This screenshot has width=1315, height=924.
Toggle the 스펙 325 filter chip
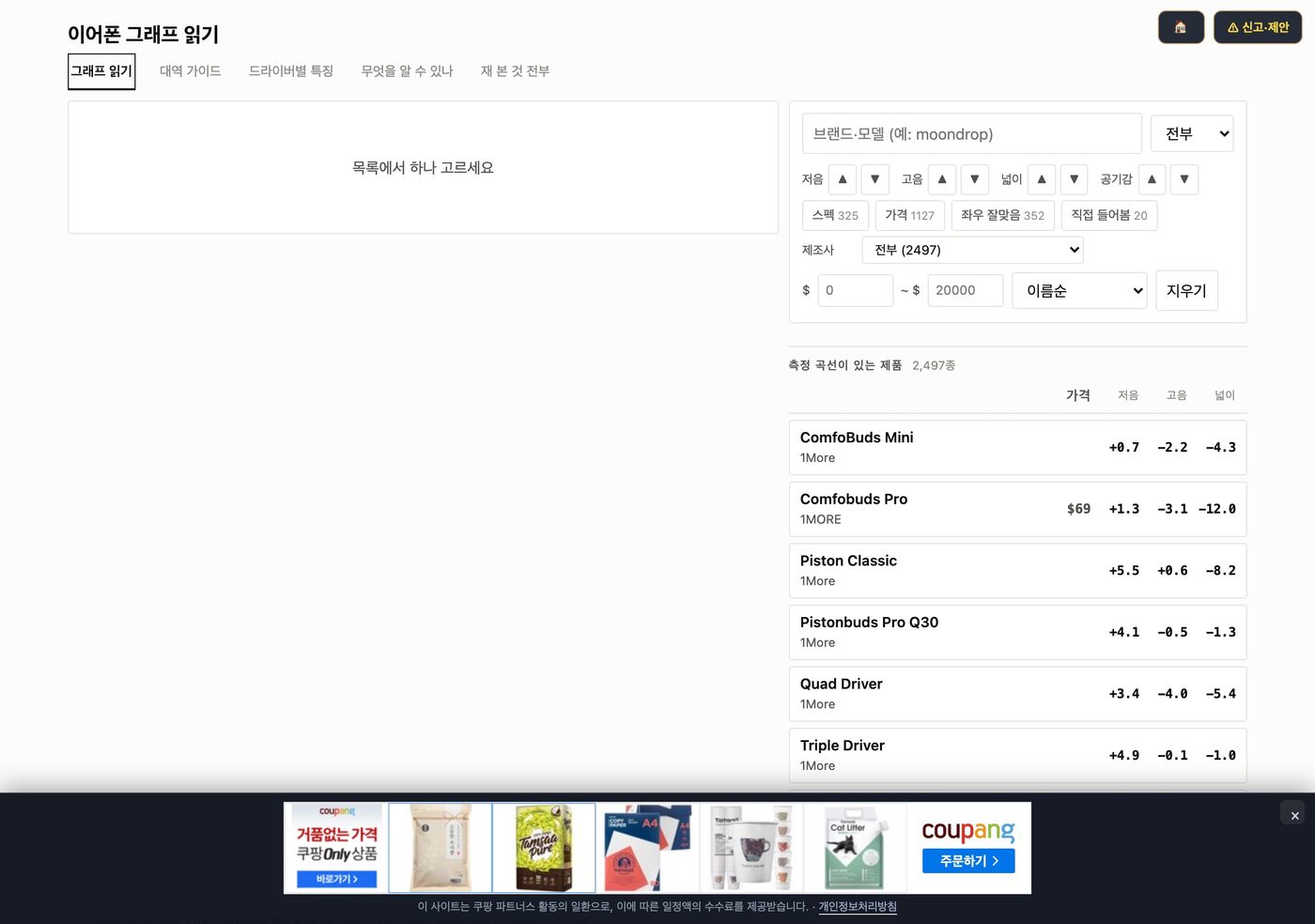click(835, 215)
